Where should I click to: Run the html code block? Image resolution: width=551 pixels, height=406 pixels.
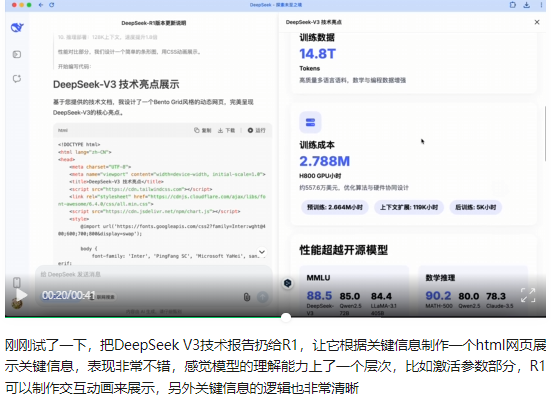tap(257, 130)
